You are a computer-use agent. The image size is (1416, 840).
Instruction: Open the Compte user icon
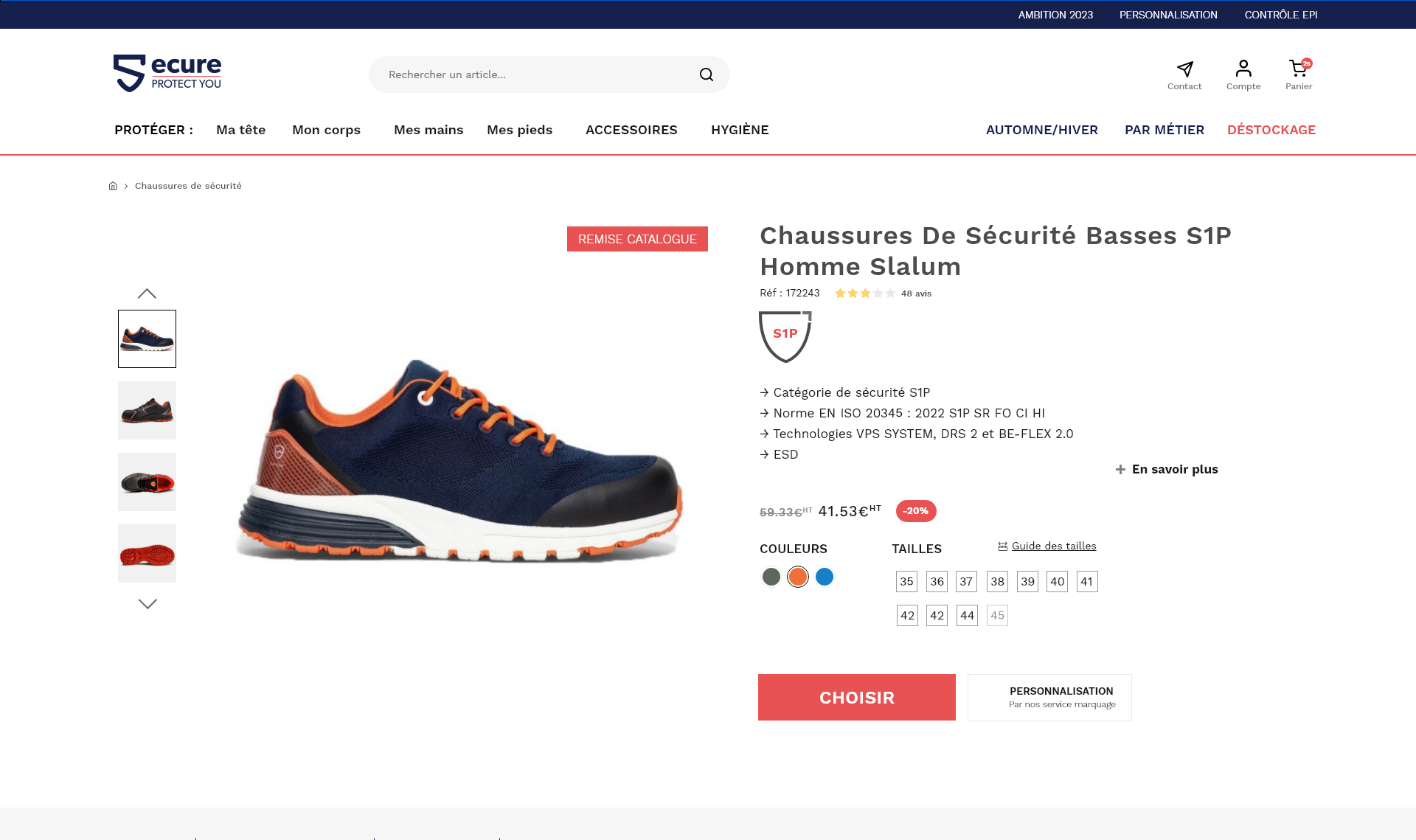pyautogui.click(x=1243, y=69)
